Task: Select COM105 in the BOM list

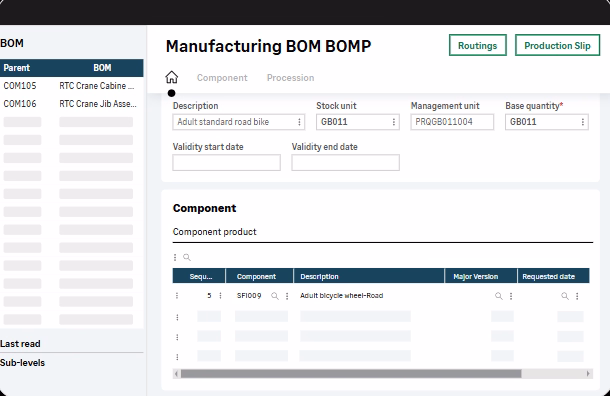Action: 20,86
